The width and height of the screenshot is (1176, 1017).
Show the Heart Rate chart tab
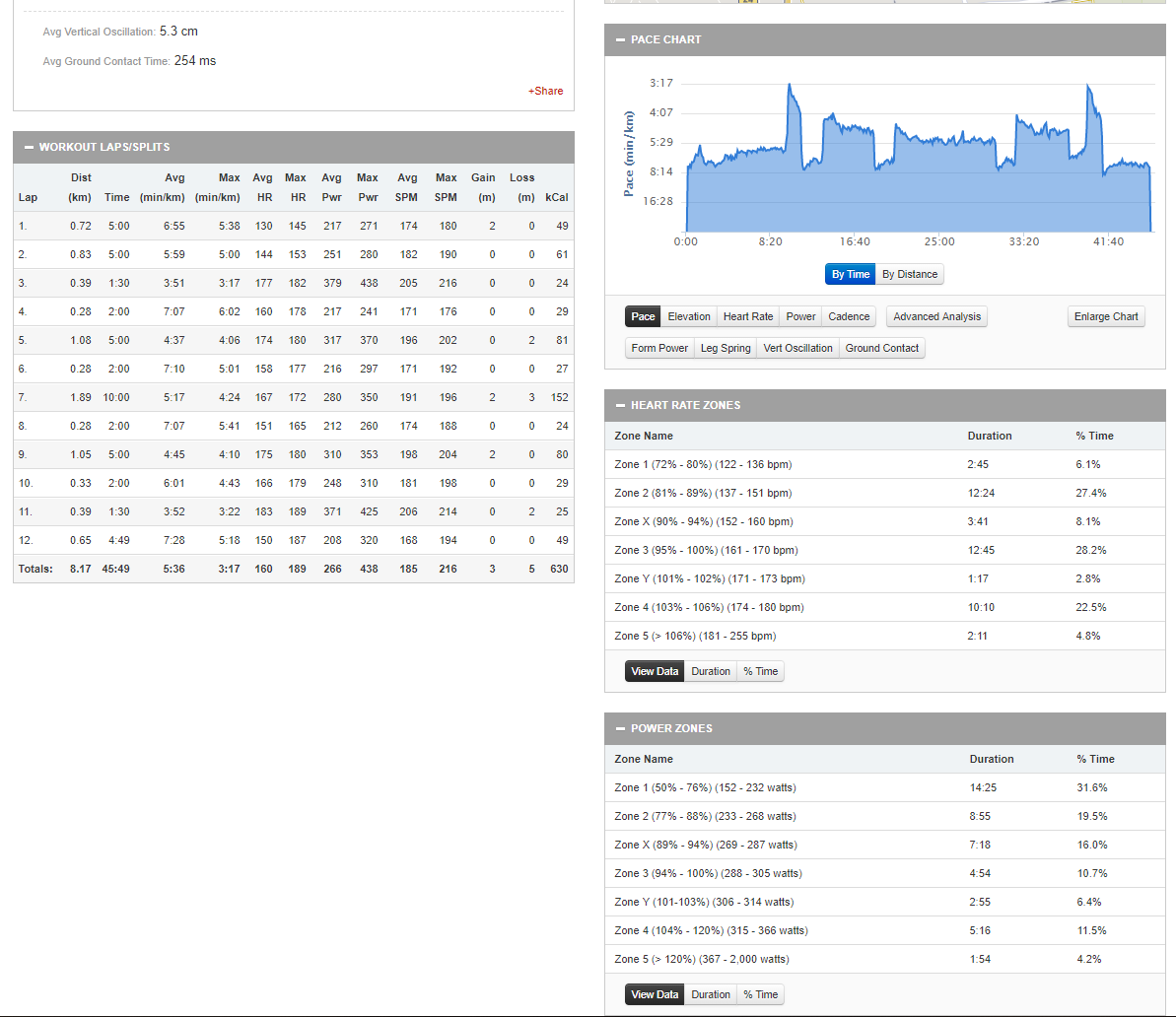coord(747,316)
